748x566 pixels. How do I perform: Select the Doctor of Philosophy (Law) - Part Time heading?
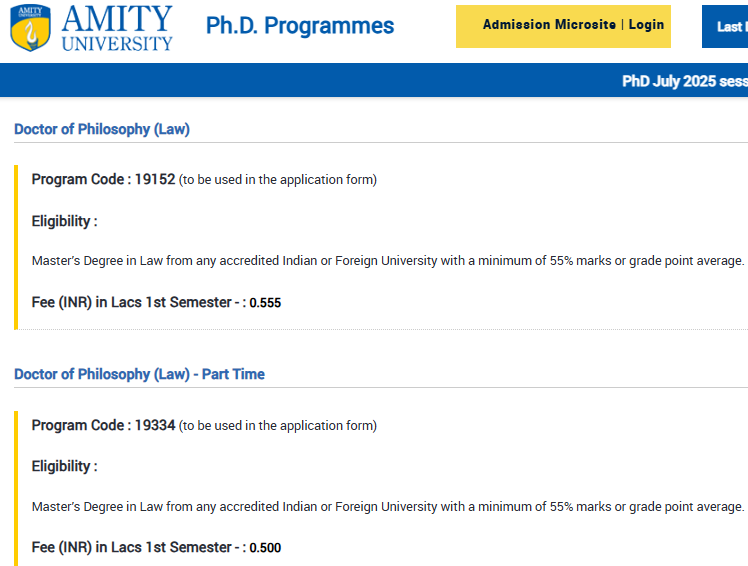point(139,374)
